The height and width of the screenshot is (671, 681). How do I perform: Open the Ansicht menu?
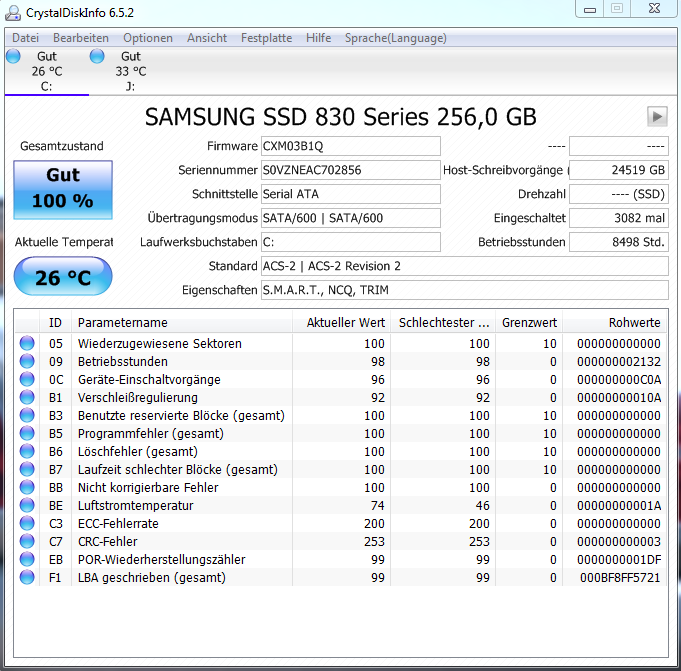pos(207,38)
